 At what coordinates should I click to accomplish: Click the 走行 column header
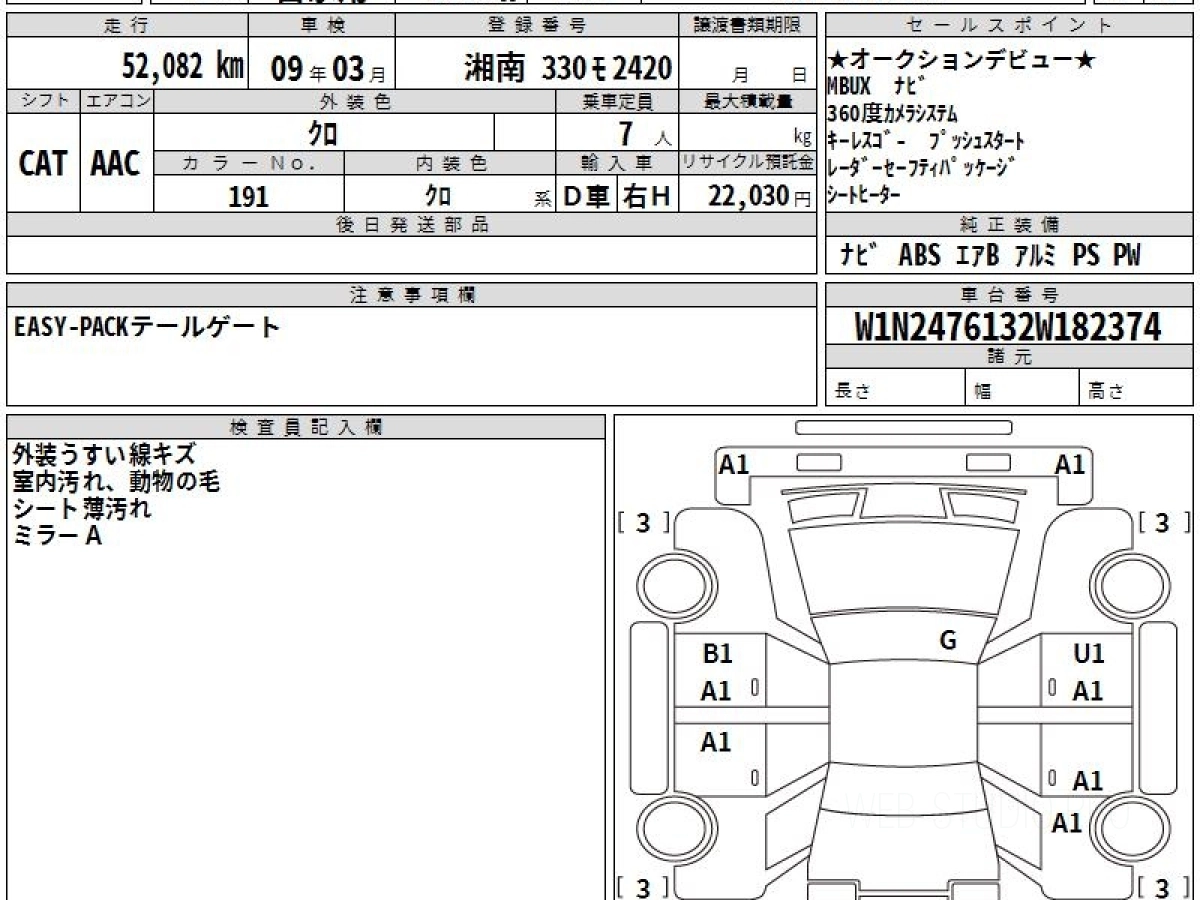(126, 26)
